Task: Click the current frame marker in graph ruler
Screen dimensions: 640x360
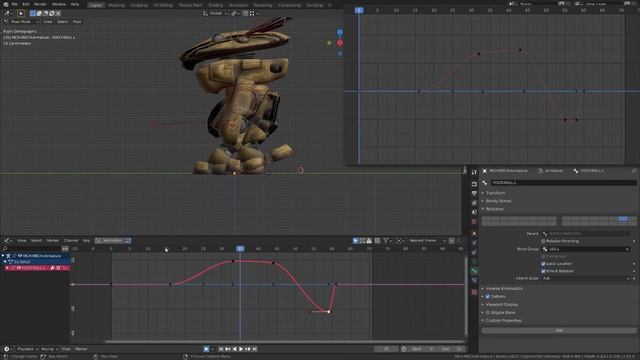Action: click(240, 249)
